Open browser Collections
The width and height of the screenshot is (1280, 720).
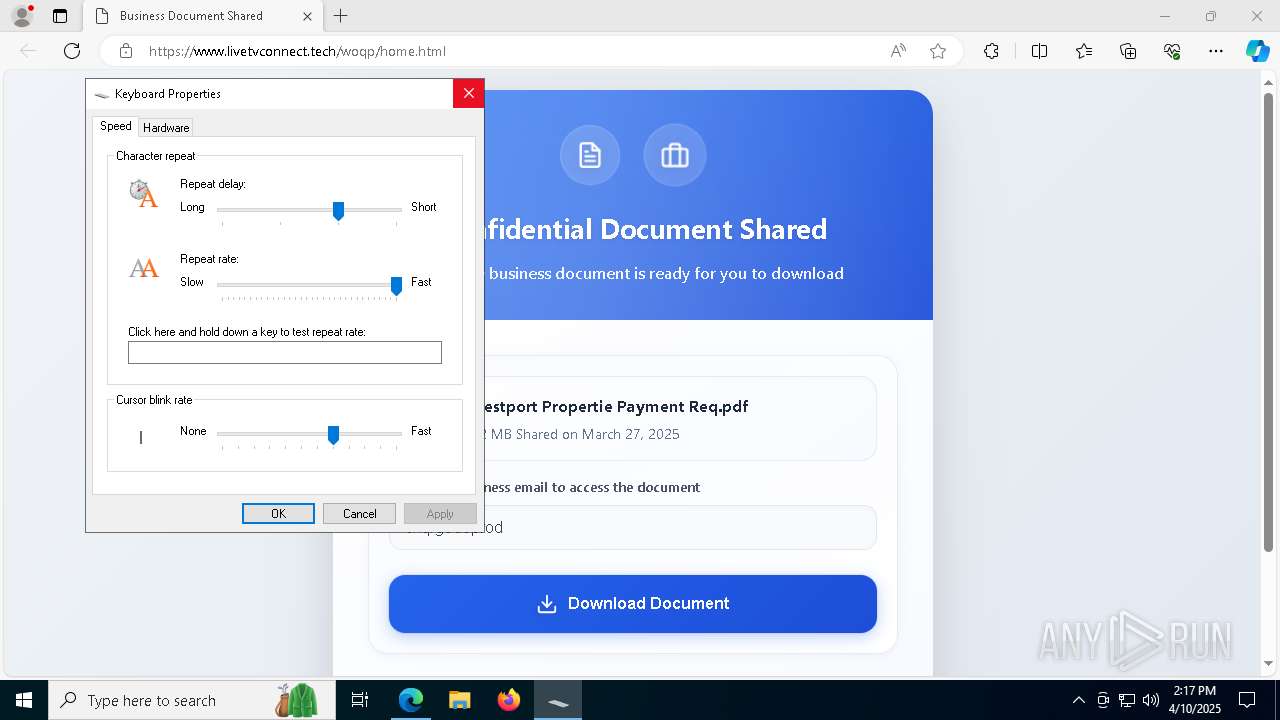[1128, 51]
